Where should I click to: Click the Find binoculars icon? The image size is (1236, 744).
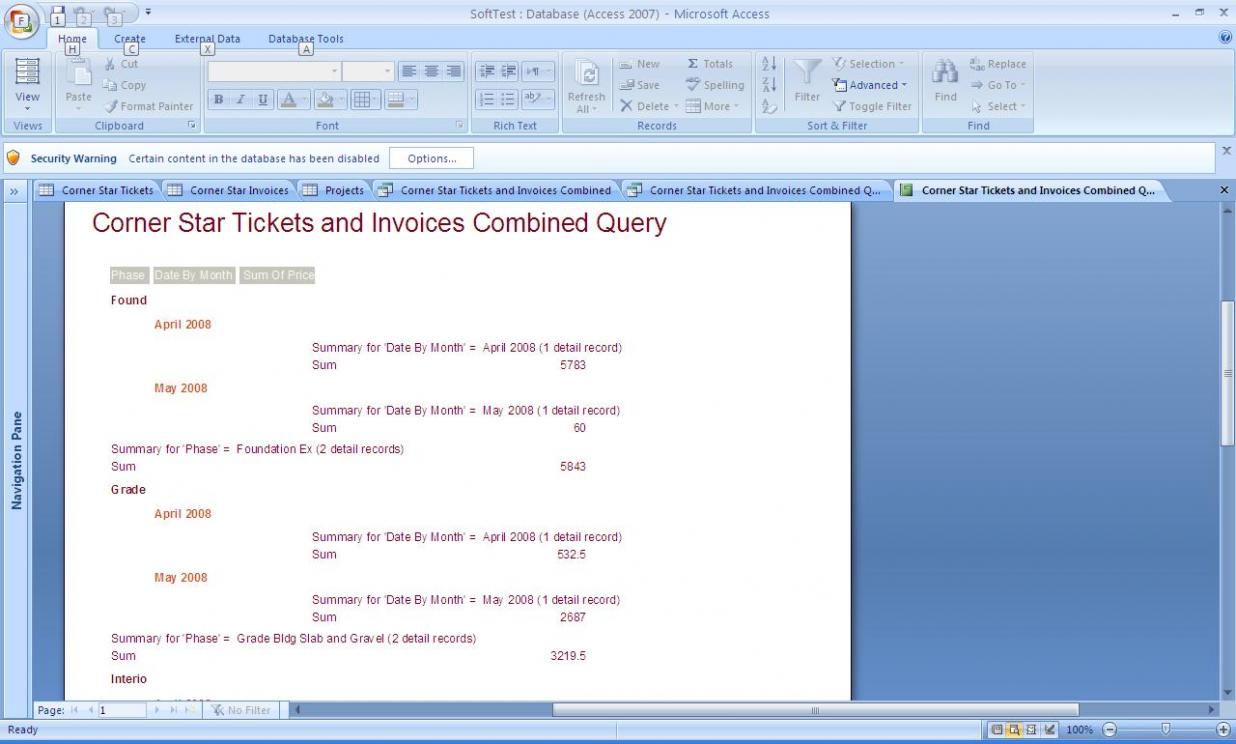click(945, 71)
